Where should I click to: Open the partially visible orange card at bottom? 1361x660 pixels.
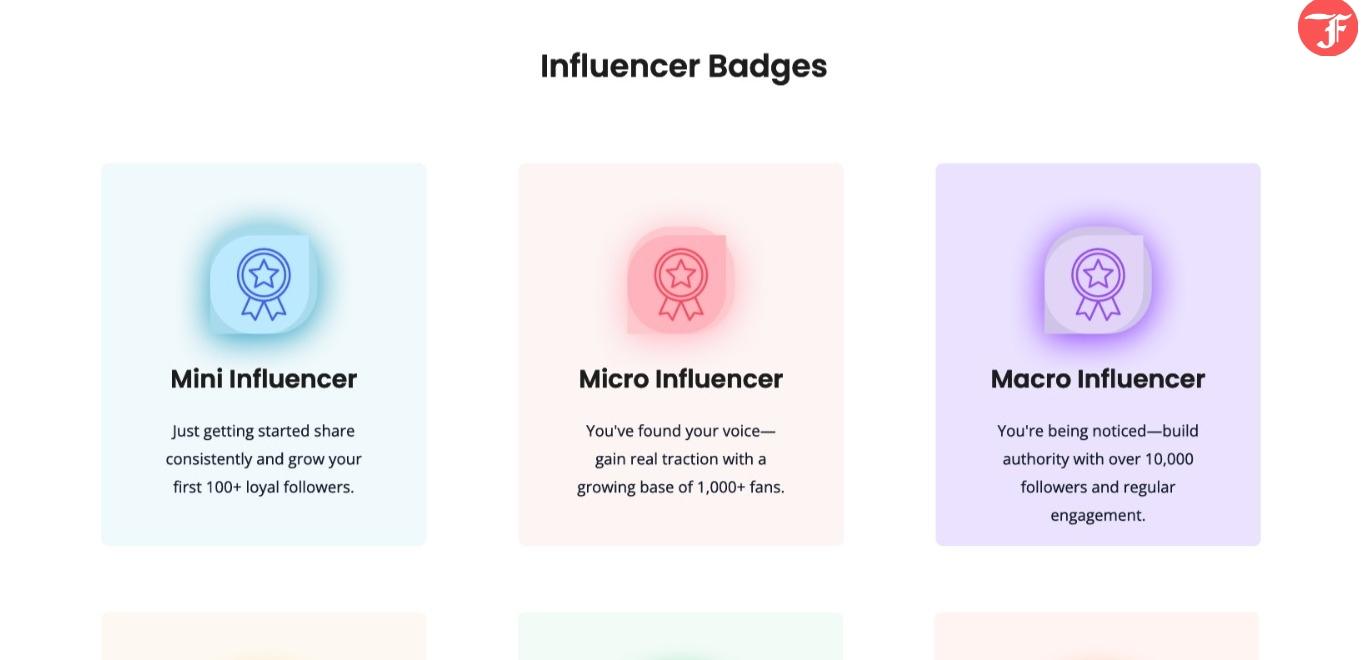(x=264, y=636)
